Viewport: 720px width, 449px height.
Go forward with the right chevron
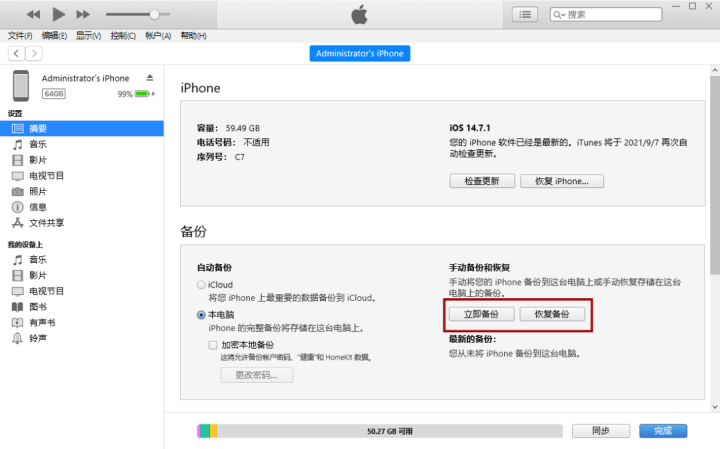34,54
